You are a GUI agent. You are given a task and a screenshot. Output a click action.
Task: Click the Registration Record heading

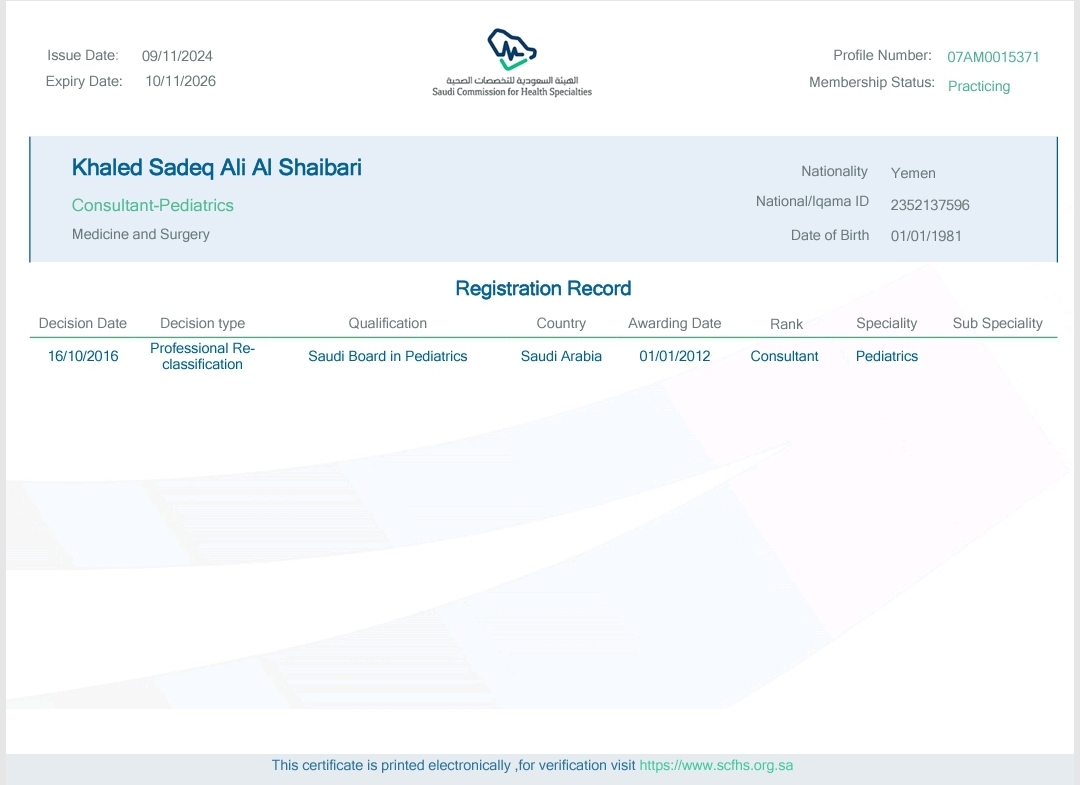tap(543, 289)
